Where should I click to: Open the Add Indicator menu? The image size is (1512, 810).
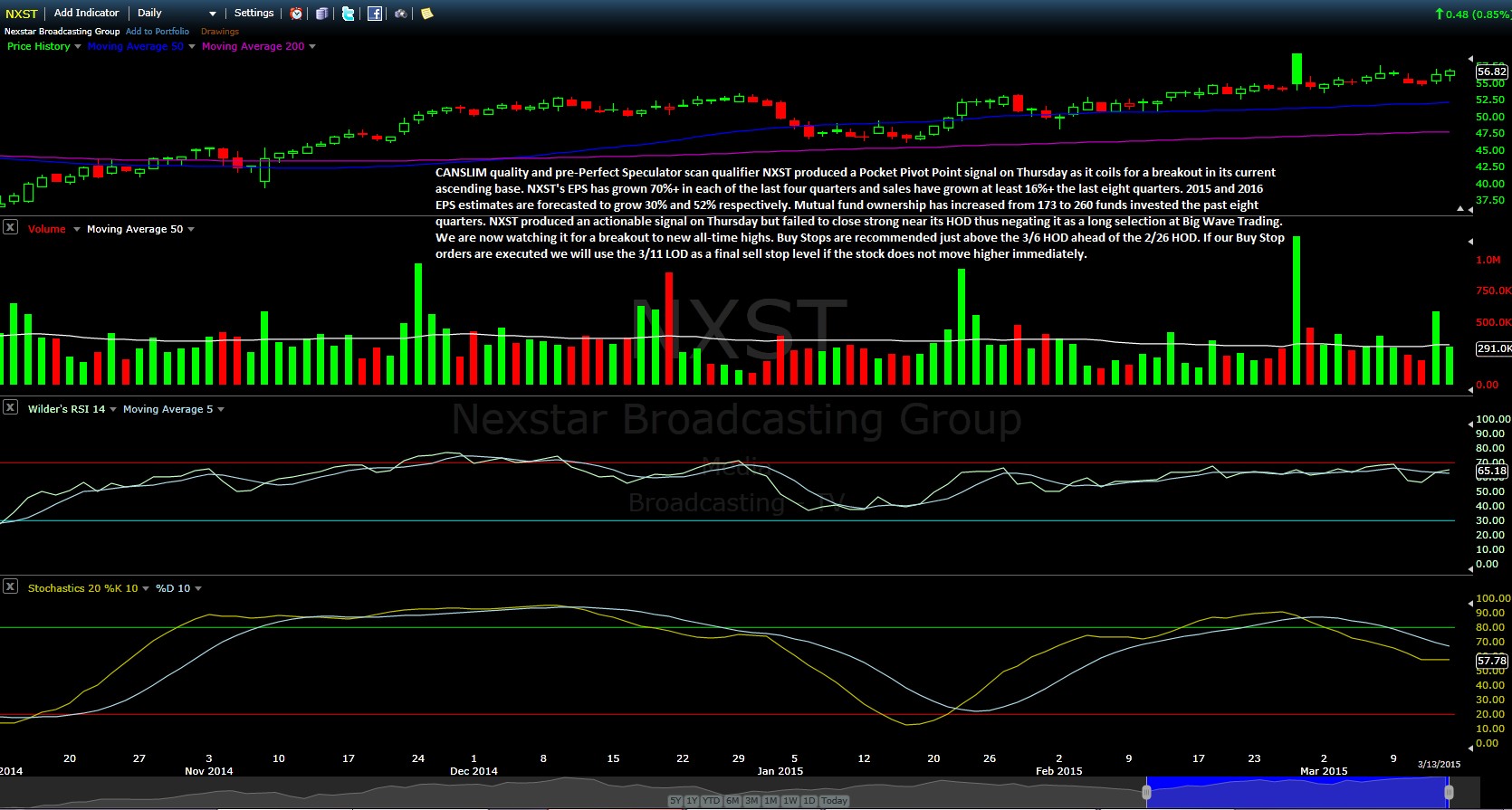(x=86, y=13)
